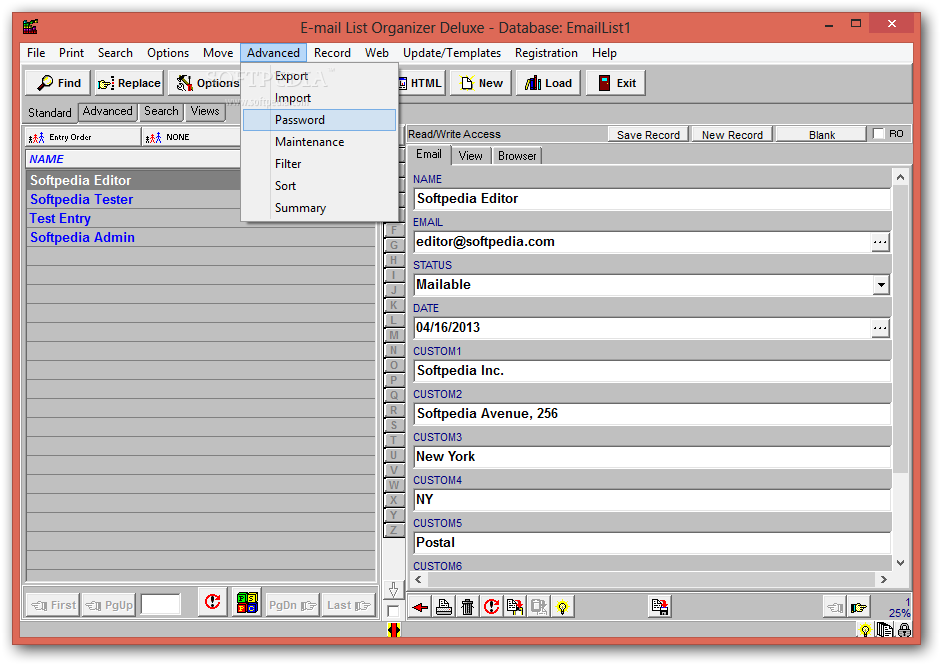
Task: Expand the STATUS Mailable dropdown arrow
Action: [880, 284]
